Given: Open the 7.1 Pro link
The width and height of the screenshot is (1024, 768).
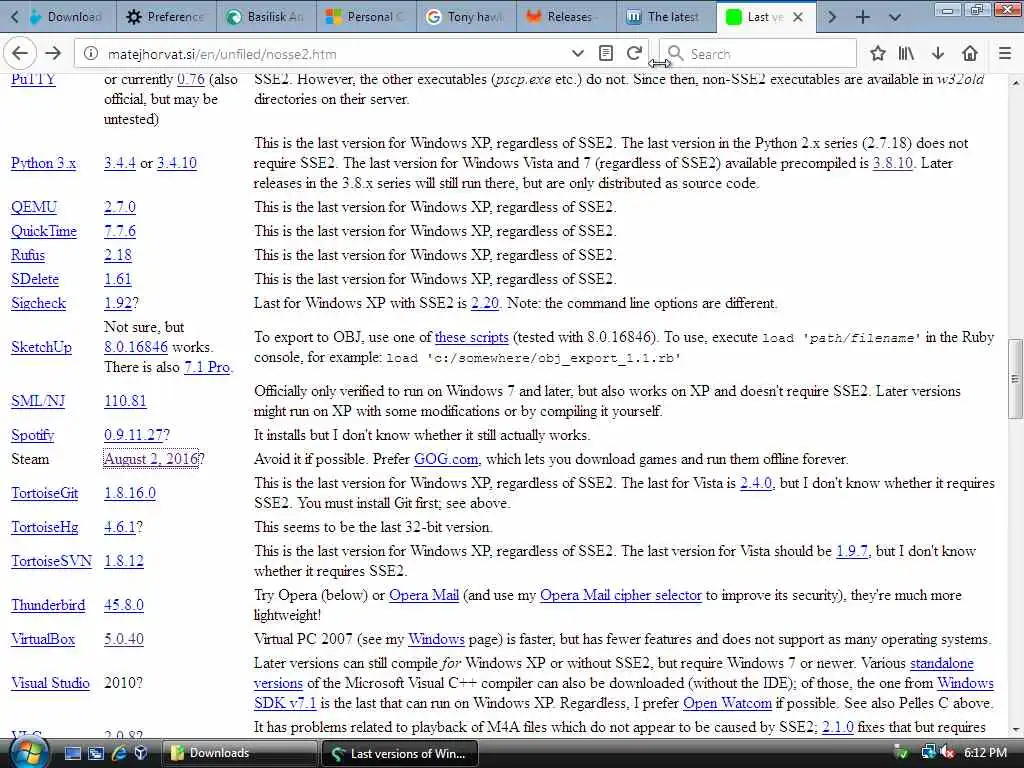Looking at the screenshot, I should [207, 368].
